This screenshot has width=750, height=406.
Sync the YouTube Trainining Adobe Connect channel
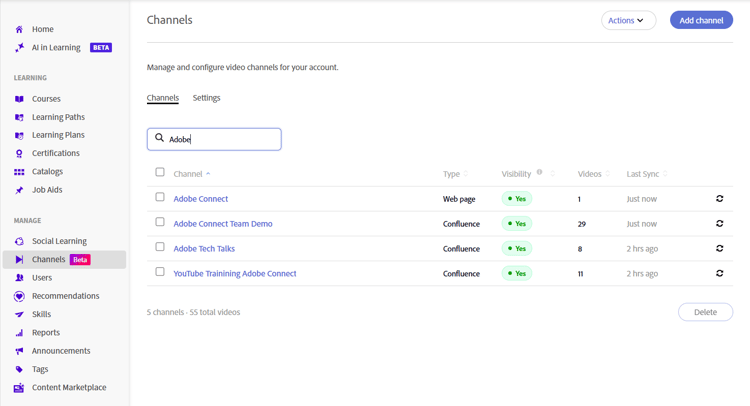(719, 273)
